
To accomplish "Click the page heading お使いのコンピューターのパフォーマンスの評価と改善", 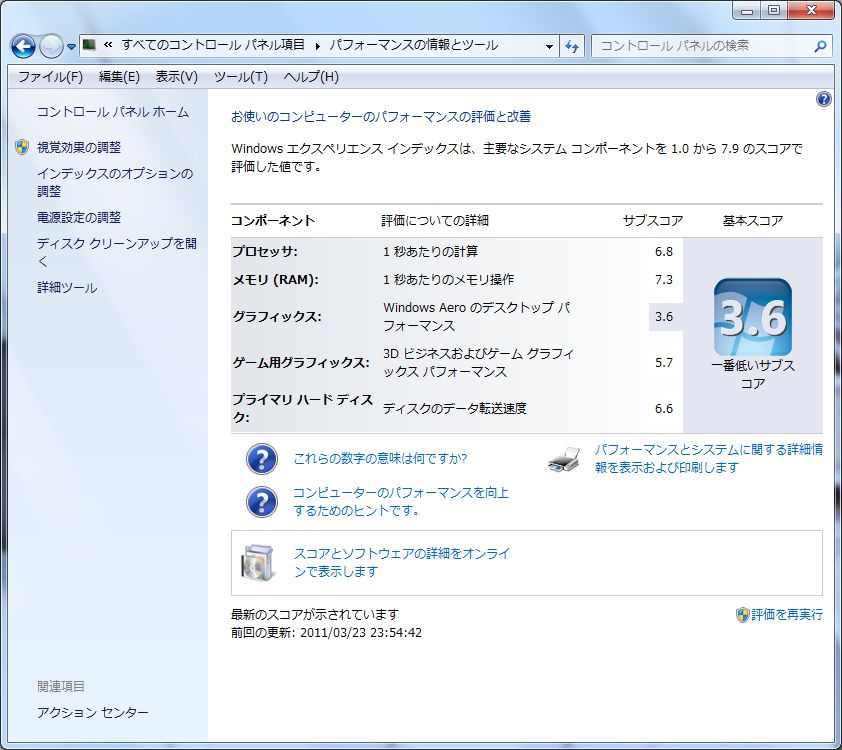I will pos(381,116).
